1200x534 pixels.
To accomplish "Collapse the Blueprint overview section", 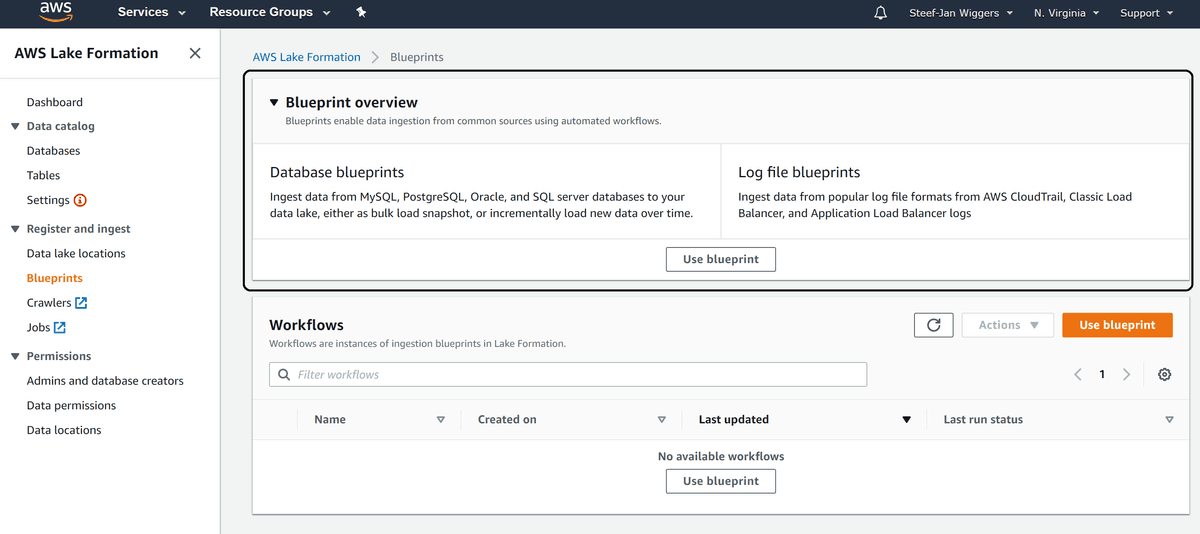I will [x=274, y=102].
